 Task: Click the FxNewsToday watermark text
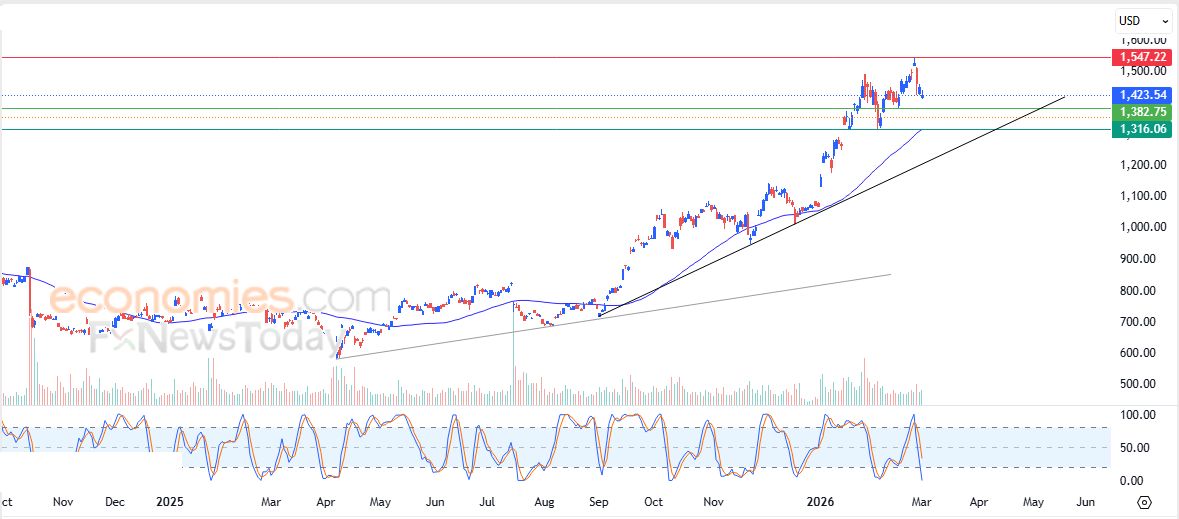pyautogui.click(x=215, y=342)
